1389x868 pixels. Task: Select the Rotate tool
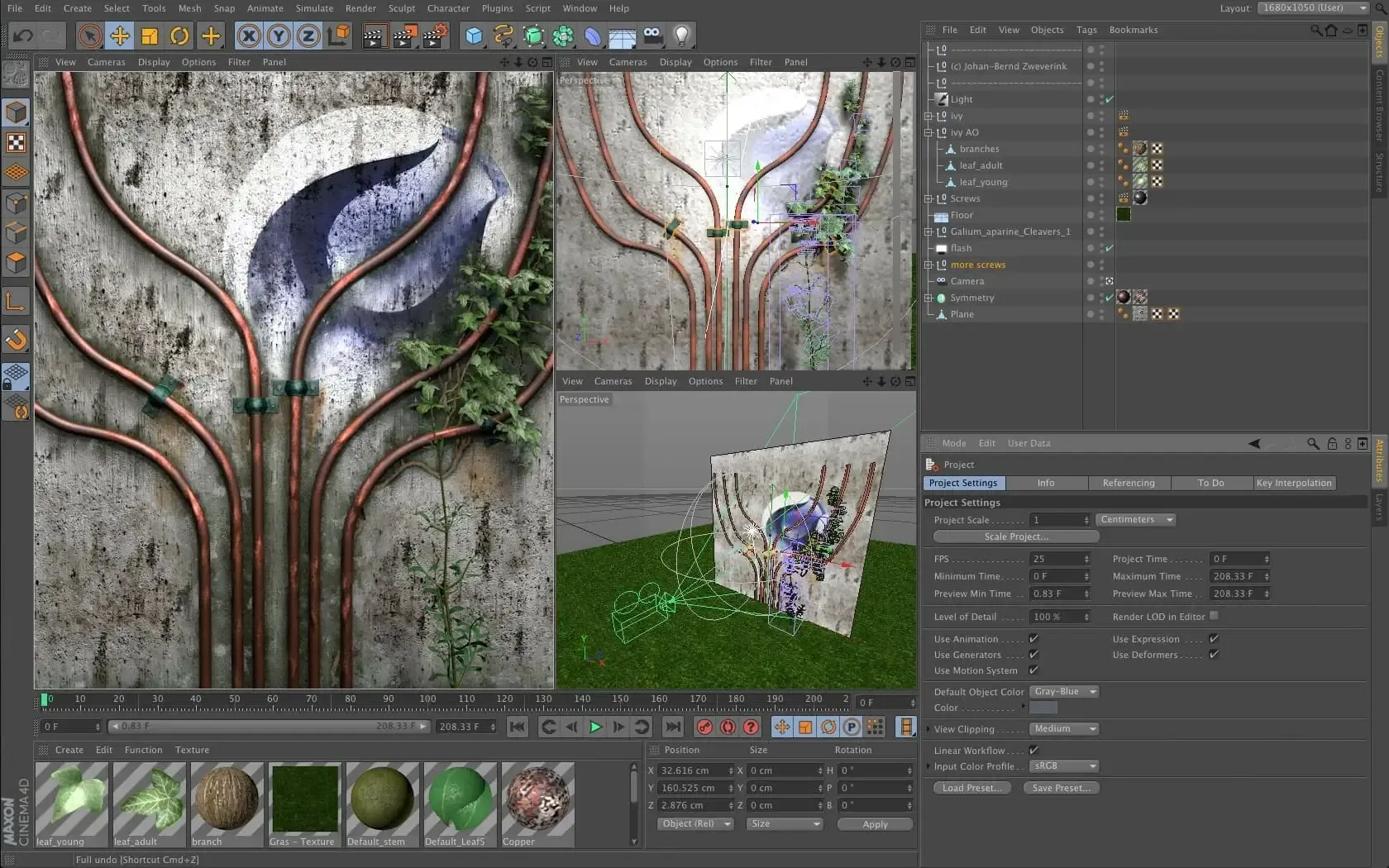pos(179,36)
